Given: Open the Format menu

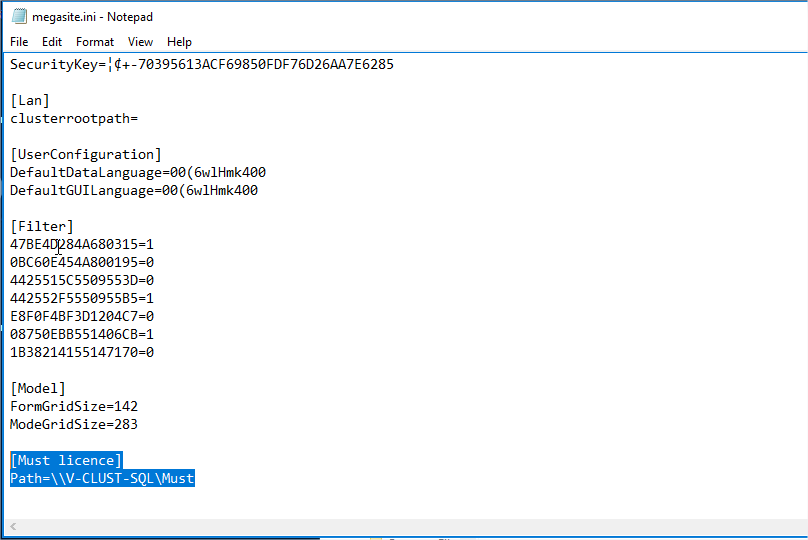Looking at the screenshot, I should (x=95, y=42).
